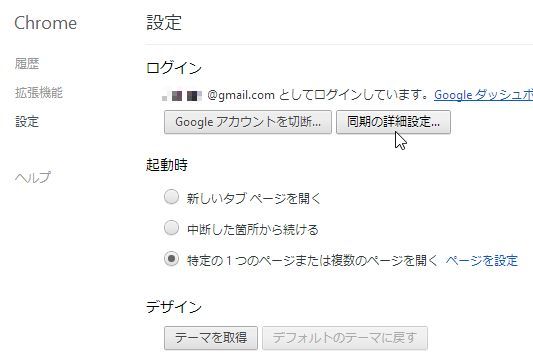533x361 pixels.
Task: Click the ページを設定 link
Action: pyautogui.click(x=482, y=261)
